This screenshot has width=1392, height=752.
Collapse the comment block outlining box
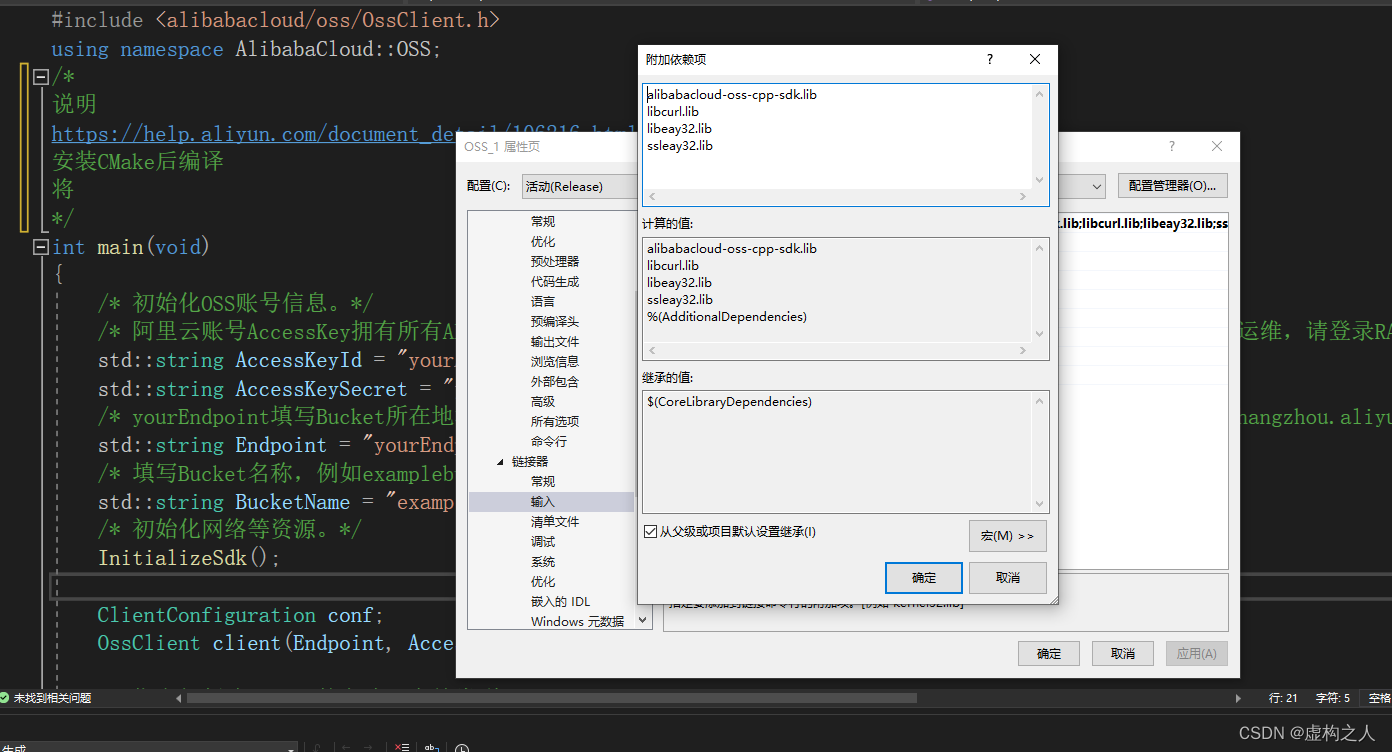click(41, 77)
